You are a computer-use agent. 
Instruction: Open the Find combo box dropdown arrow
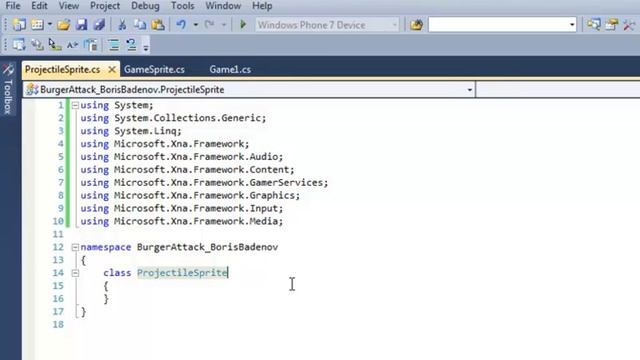tap(572, 25)
